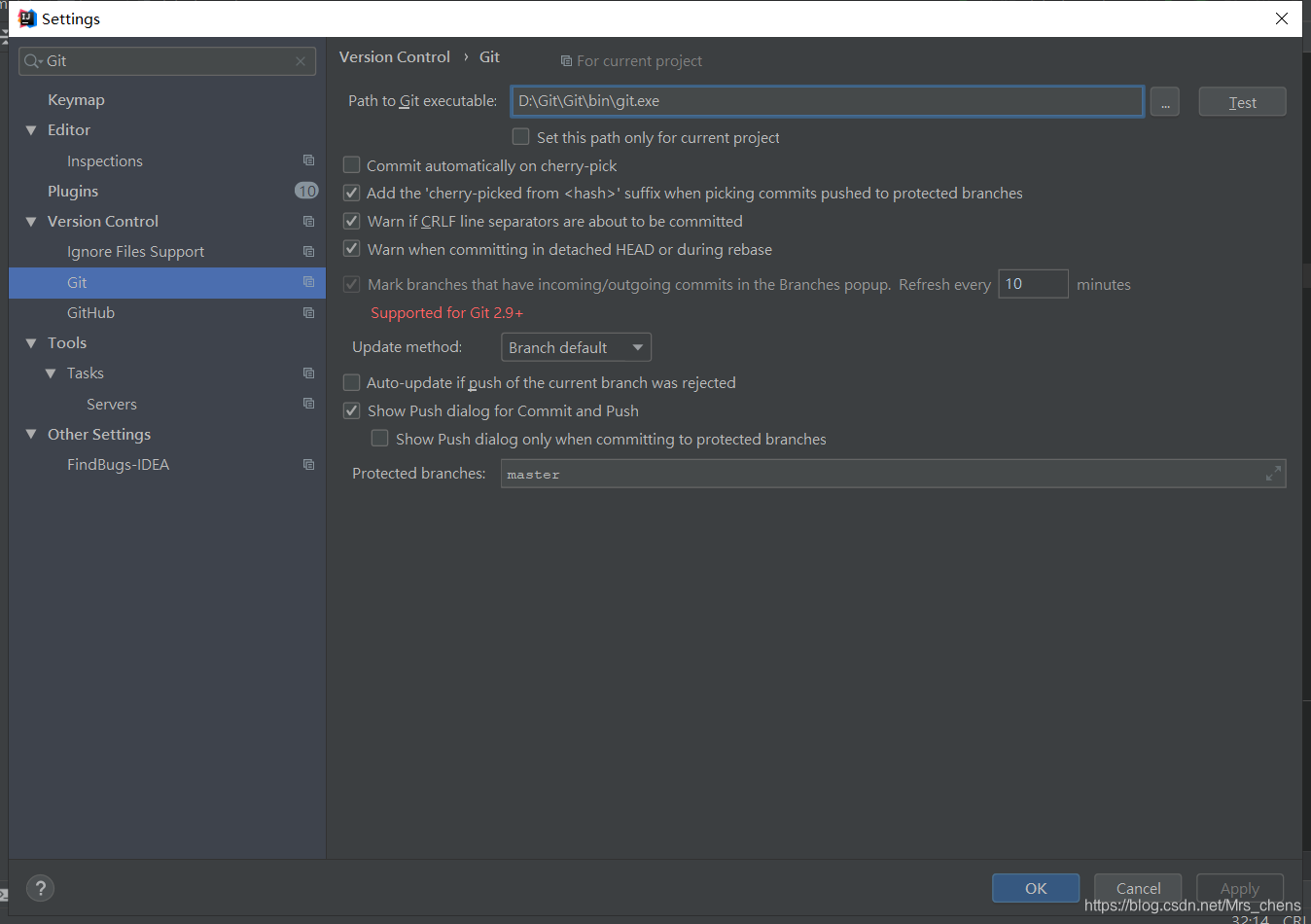Screen dimensions: 1311x924
Task: Close the Settings dialog
Action: [x=1282, y=18]
